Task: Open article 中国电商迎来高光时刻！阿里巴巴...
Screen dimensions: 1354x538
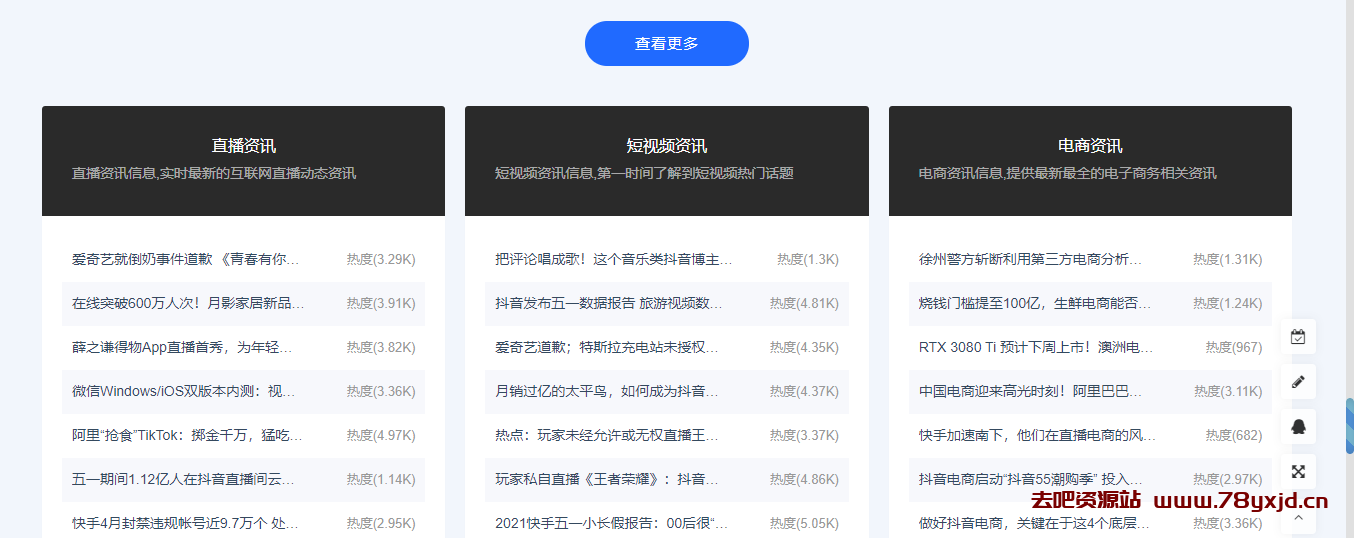Action: coord(1031,391)
